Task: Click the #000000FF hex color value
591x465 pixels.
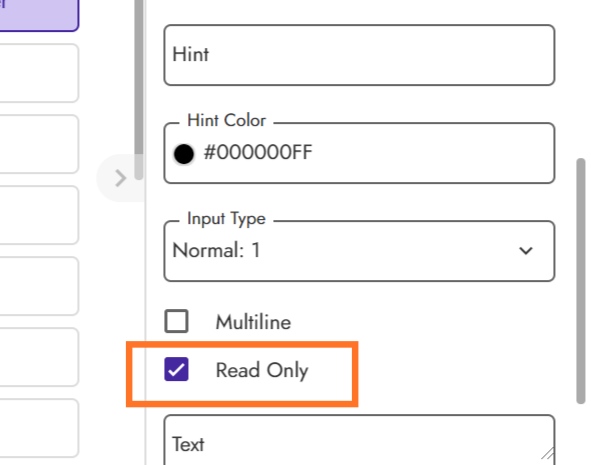Action: (x=258, y=153)
